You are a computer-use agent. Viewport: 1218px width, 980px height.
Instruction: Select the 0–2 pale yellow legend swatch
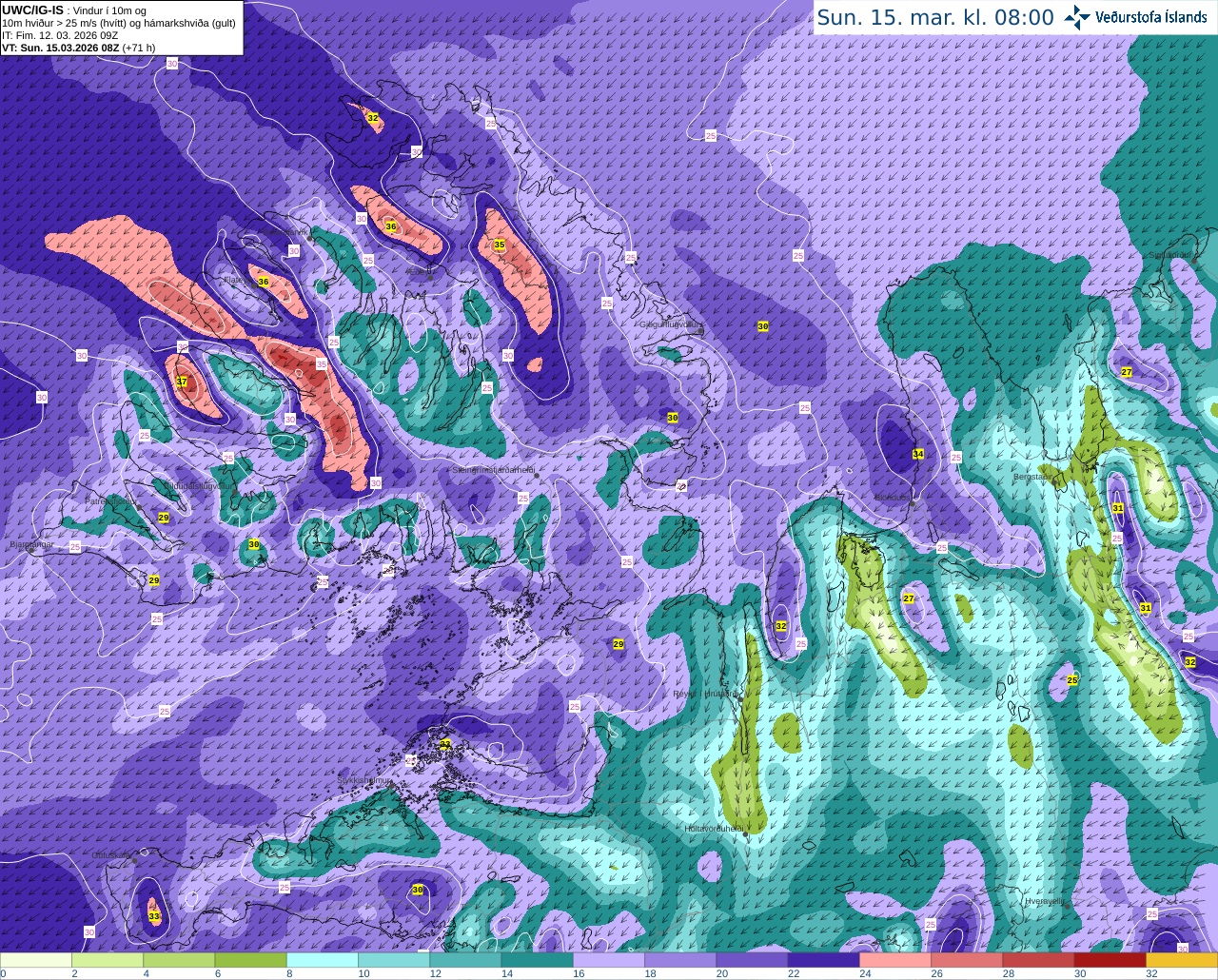tap(36, 959)
